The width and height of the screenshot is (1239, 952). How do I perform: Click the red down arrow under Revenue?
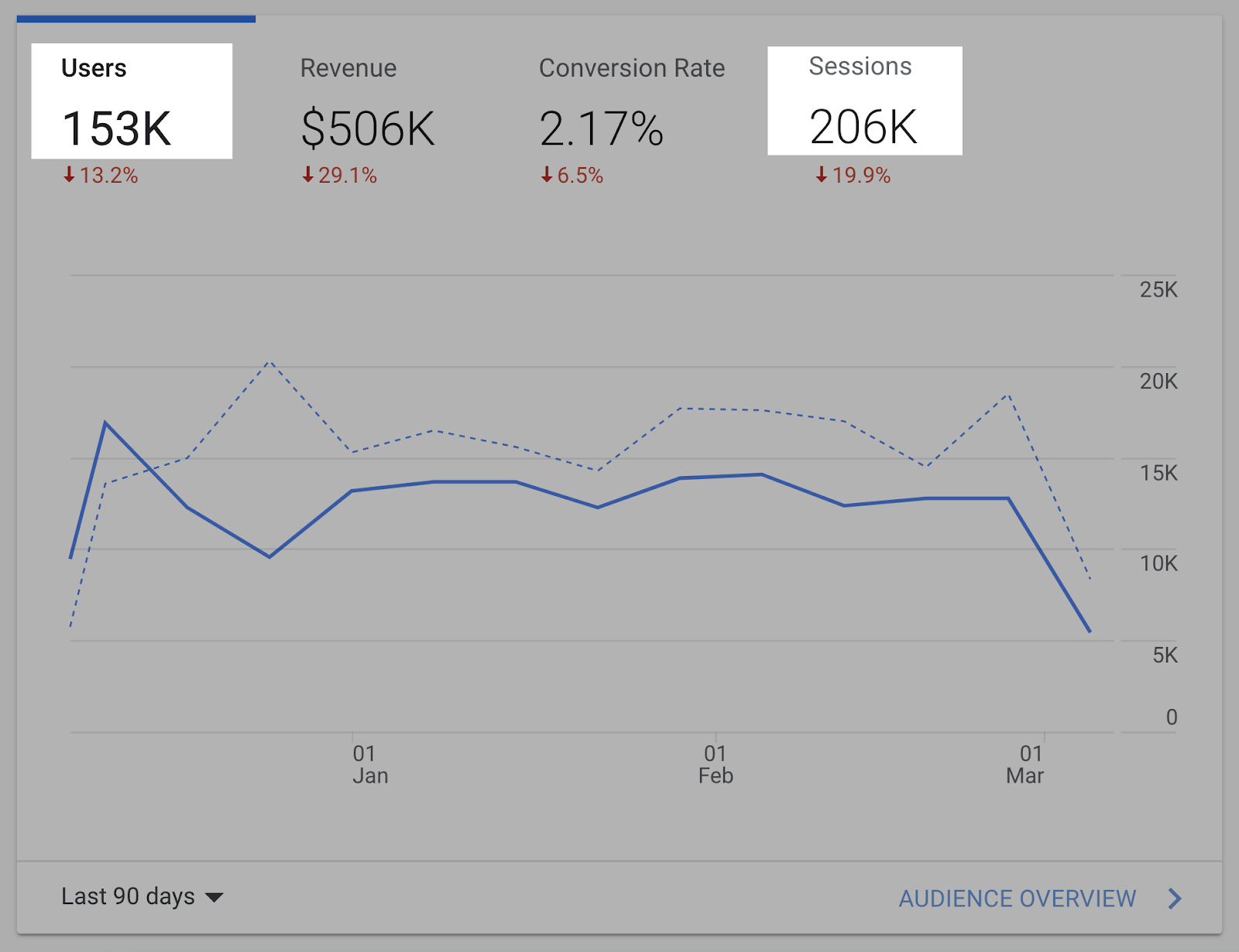click(x=307, y=175)
